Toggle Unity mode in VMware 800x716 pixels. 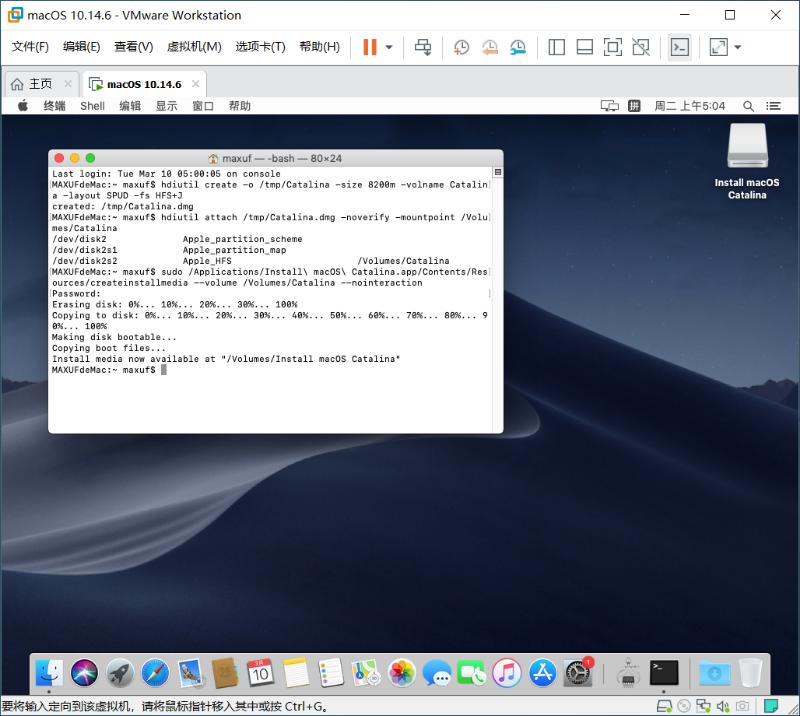point(639,46)
